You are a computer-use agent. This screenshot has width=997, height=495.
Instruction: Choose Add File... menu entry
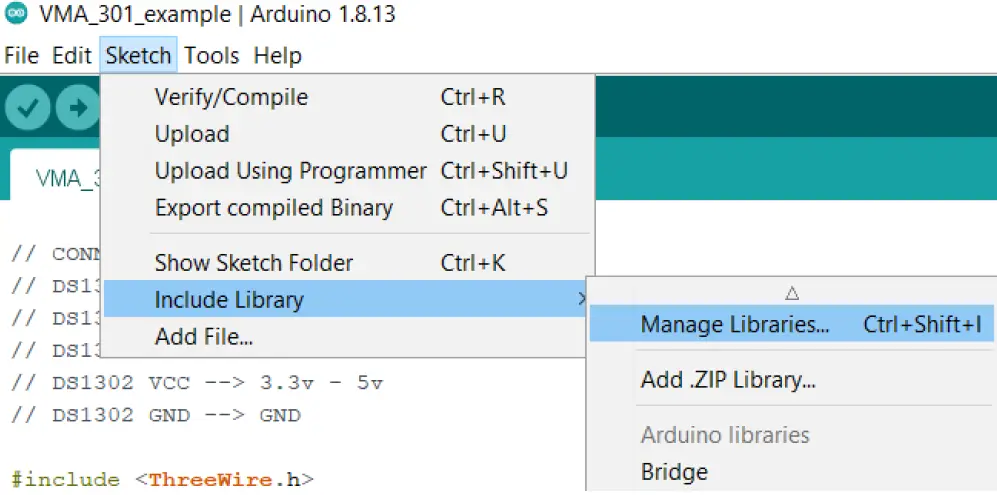coord(203,337)
